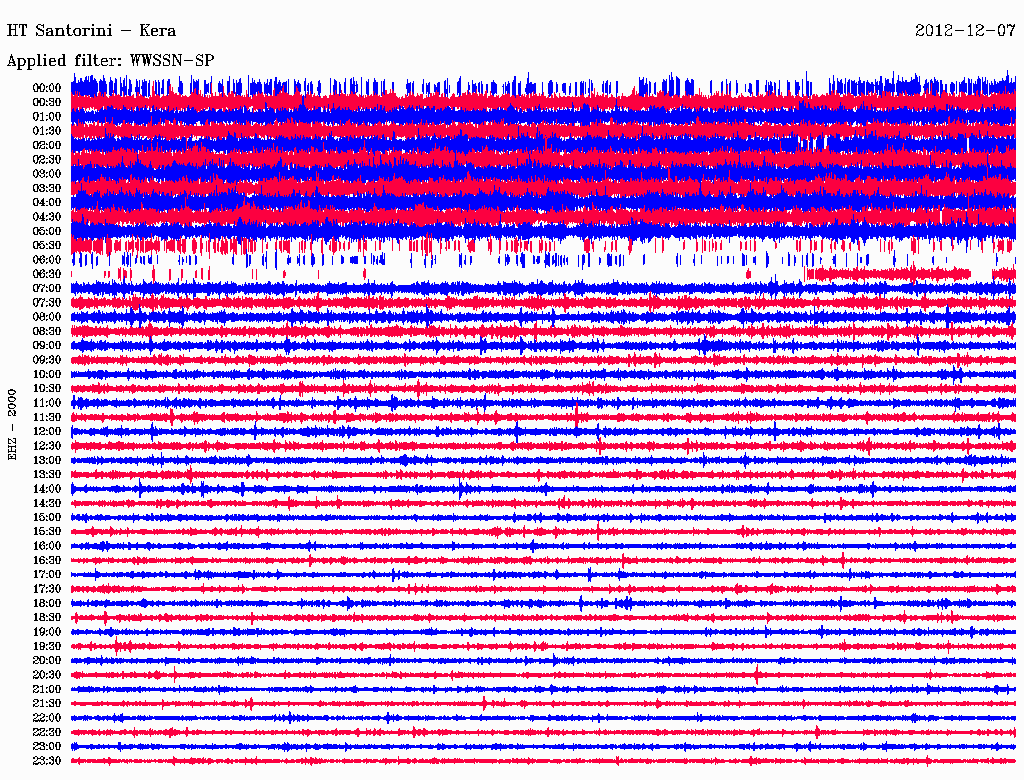Click the 08:30 time label
The height and width of the screenshot is (780, 1024).
tap(47, 332)
